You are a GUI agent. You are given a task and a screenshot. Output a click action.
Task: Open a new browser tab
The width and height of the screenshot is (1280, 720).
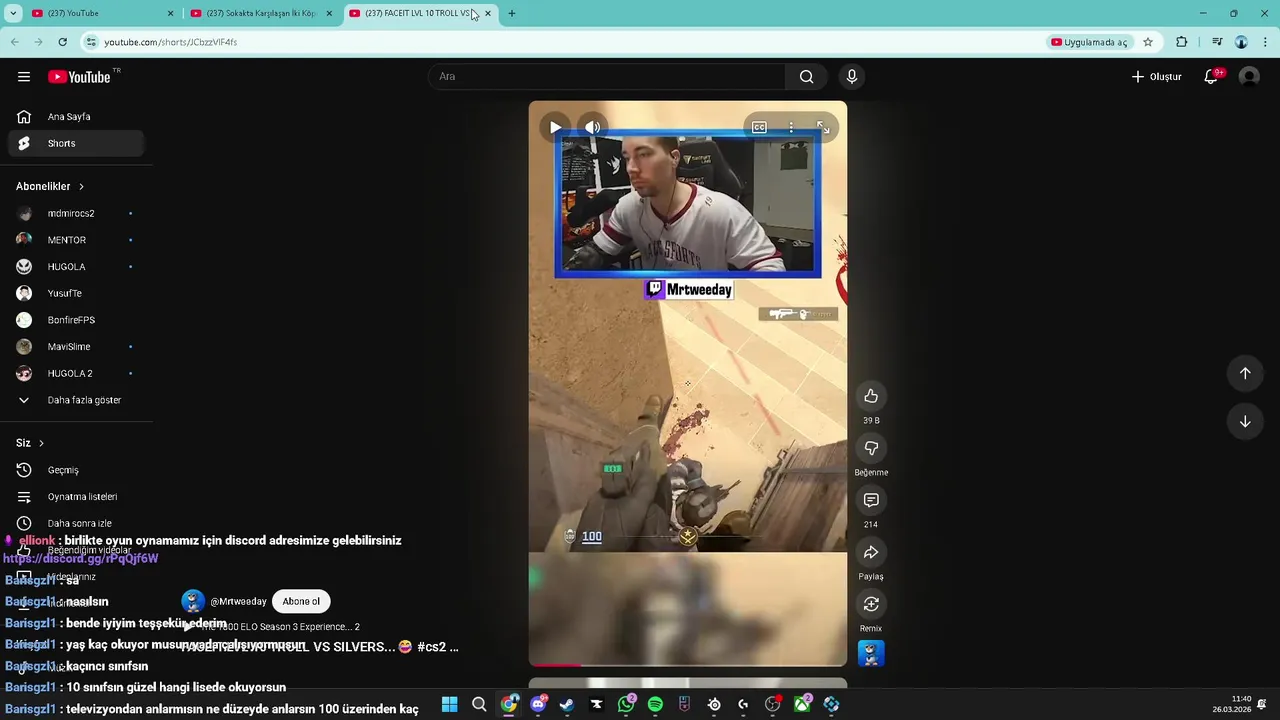pos(512,14)
